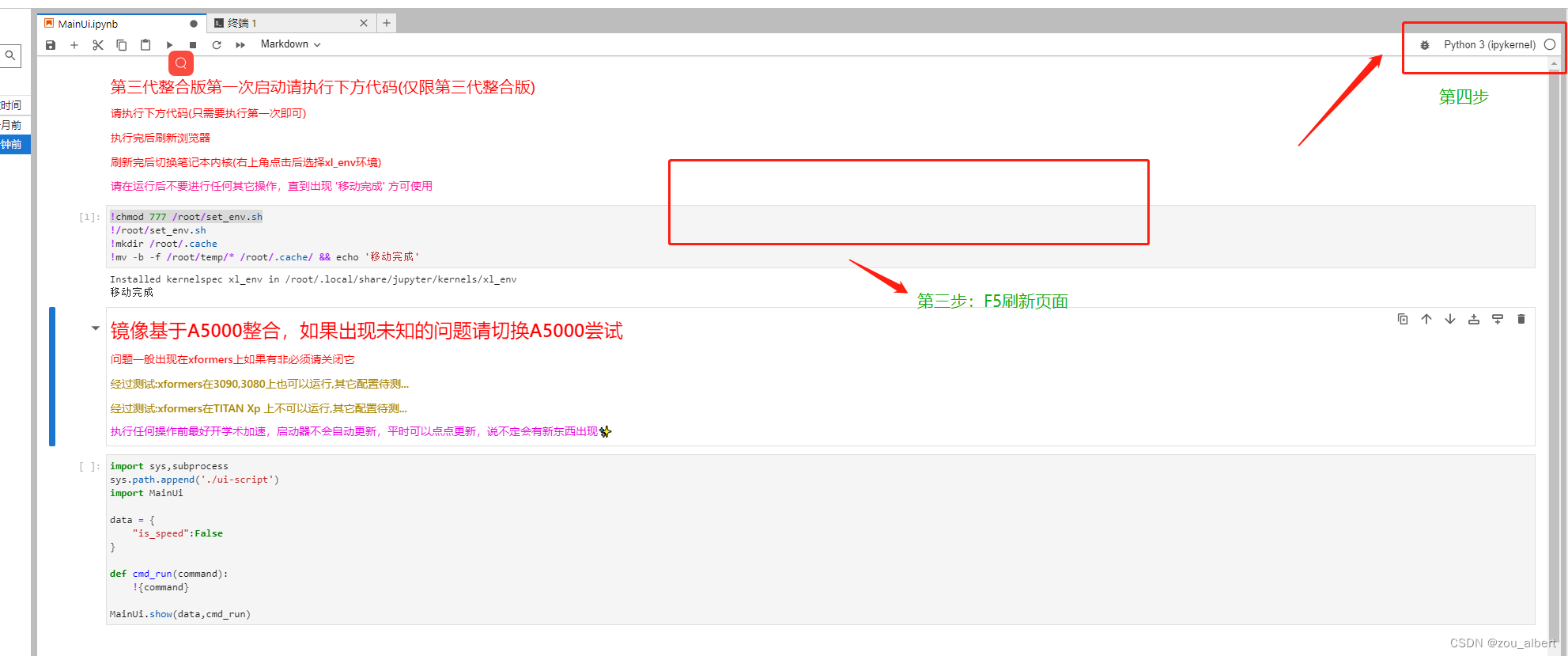Run the selected cell with the play icon
Image resolution: width=1568 pixels, height=656 pixels.
pyautogui.click(x=169, y=45)
